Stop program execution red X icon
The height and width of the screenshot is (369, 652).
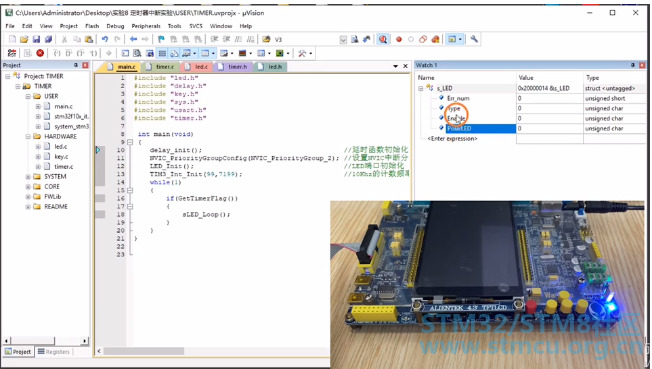(40, 53)
